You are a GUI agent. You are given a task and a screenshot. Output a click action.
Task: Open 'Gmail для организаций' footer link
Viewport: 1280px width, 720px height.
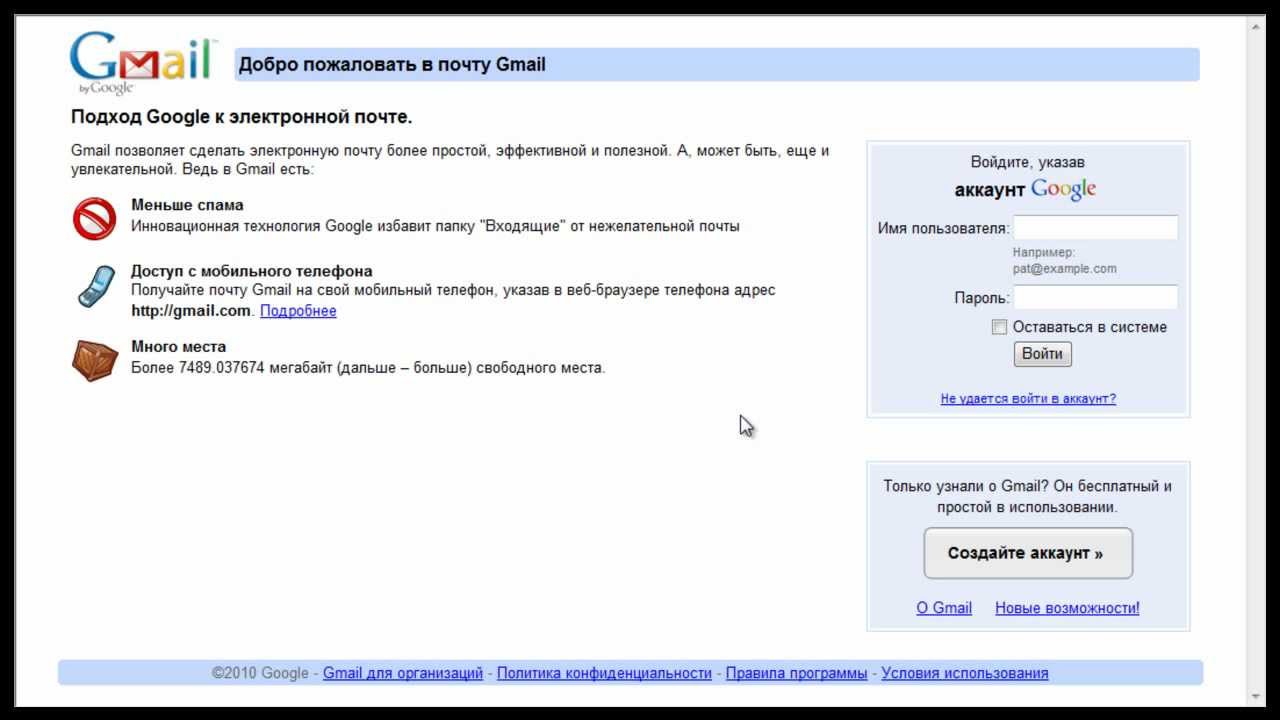(x=402, y=673)
